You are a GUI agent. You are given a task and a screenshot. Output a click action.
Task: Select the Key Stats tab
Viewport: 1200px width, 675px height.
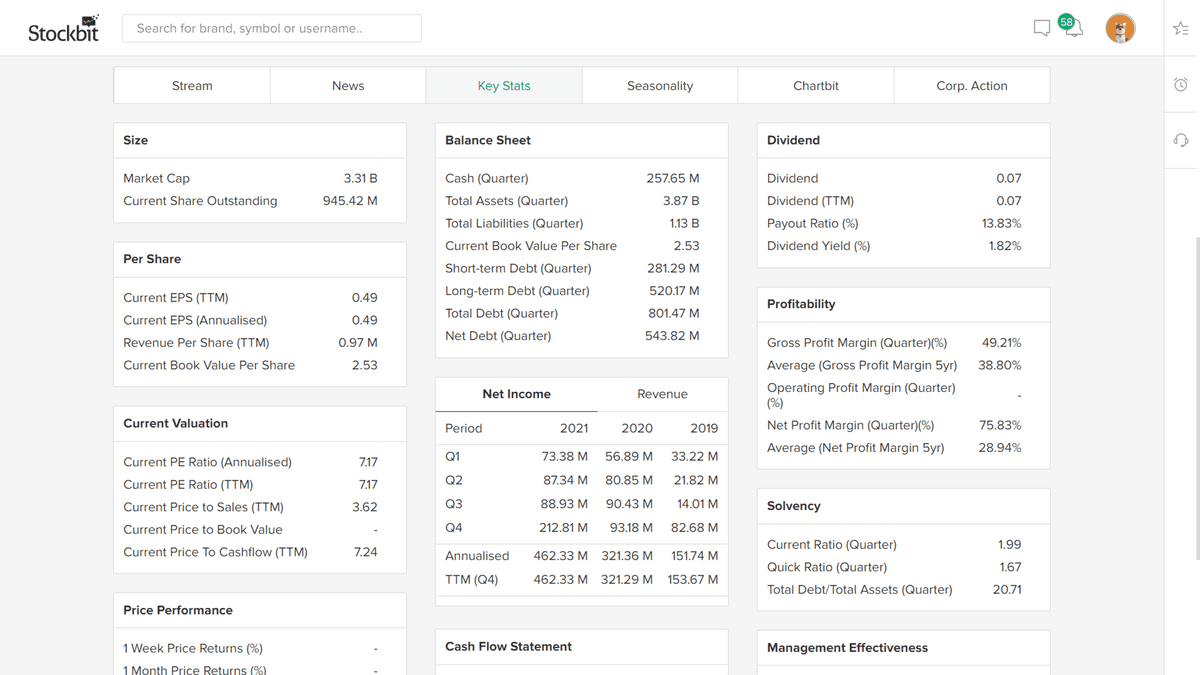coord(504,86)
